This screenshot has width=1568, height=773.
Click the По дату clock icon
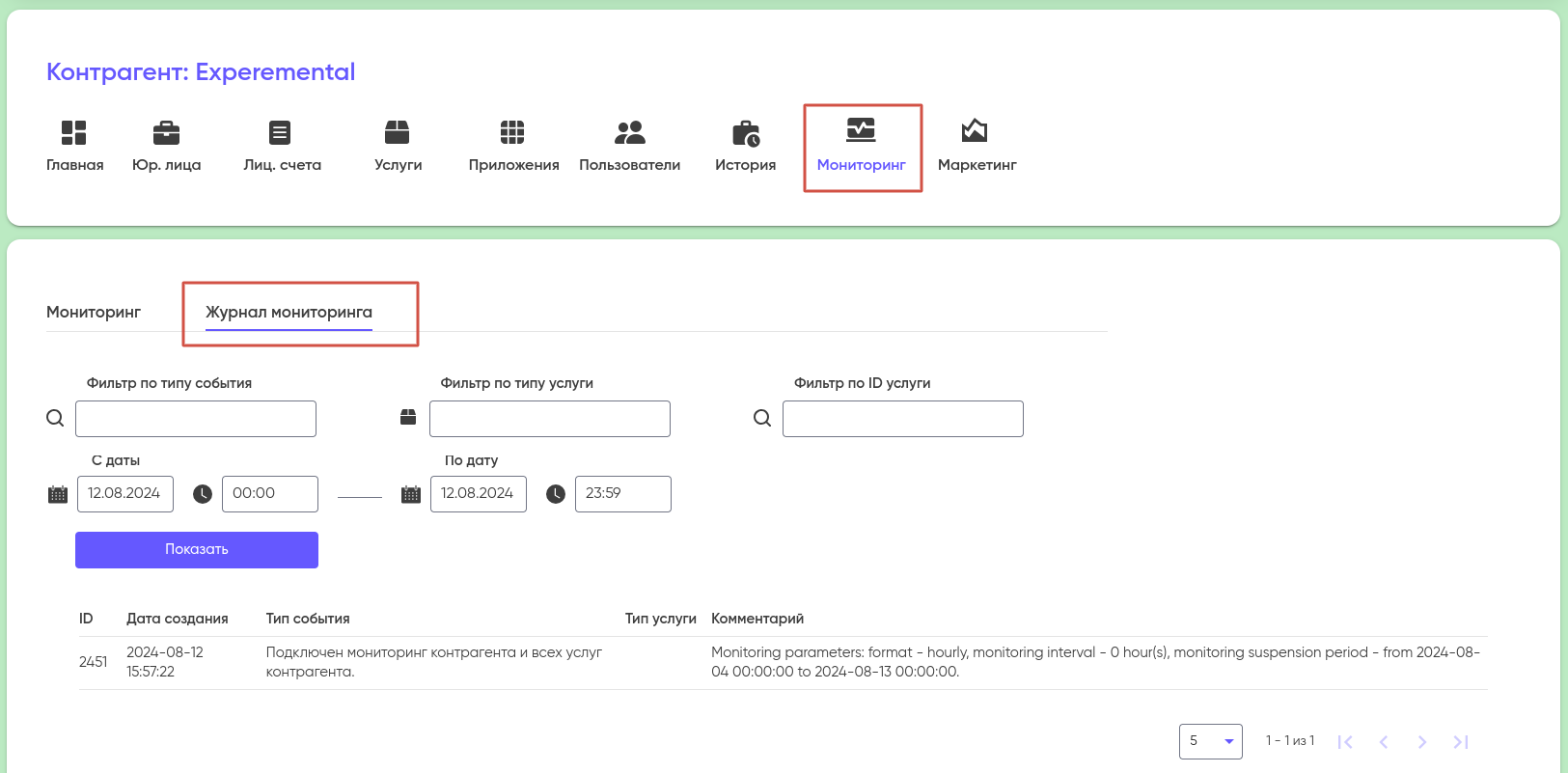pos(556,494)
